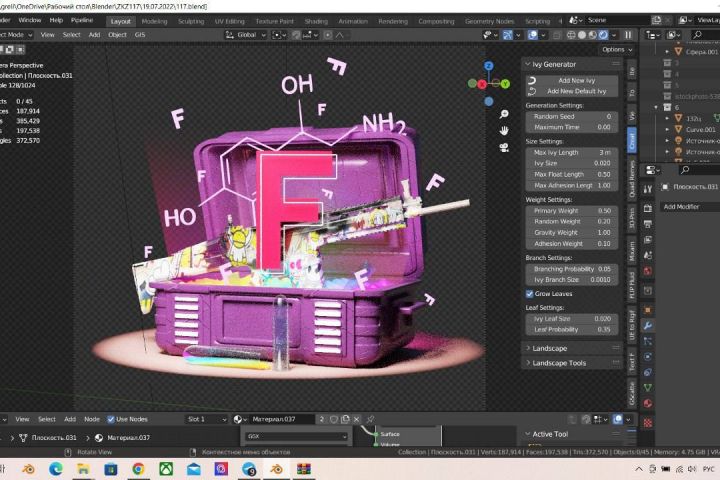This screenshot has width=720, height=480.
Task: Toggle the Use Nodes checkbox
Action: (111, 419)
